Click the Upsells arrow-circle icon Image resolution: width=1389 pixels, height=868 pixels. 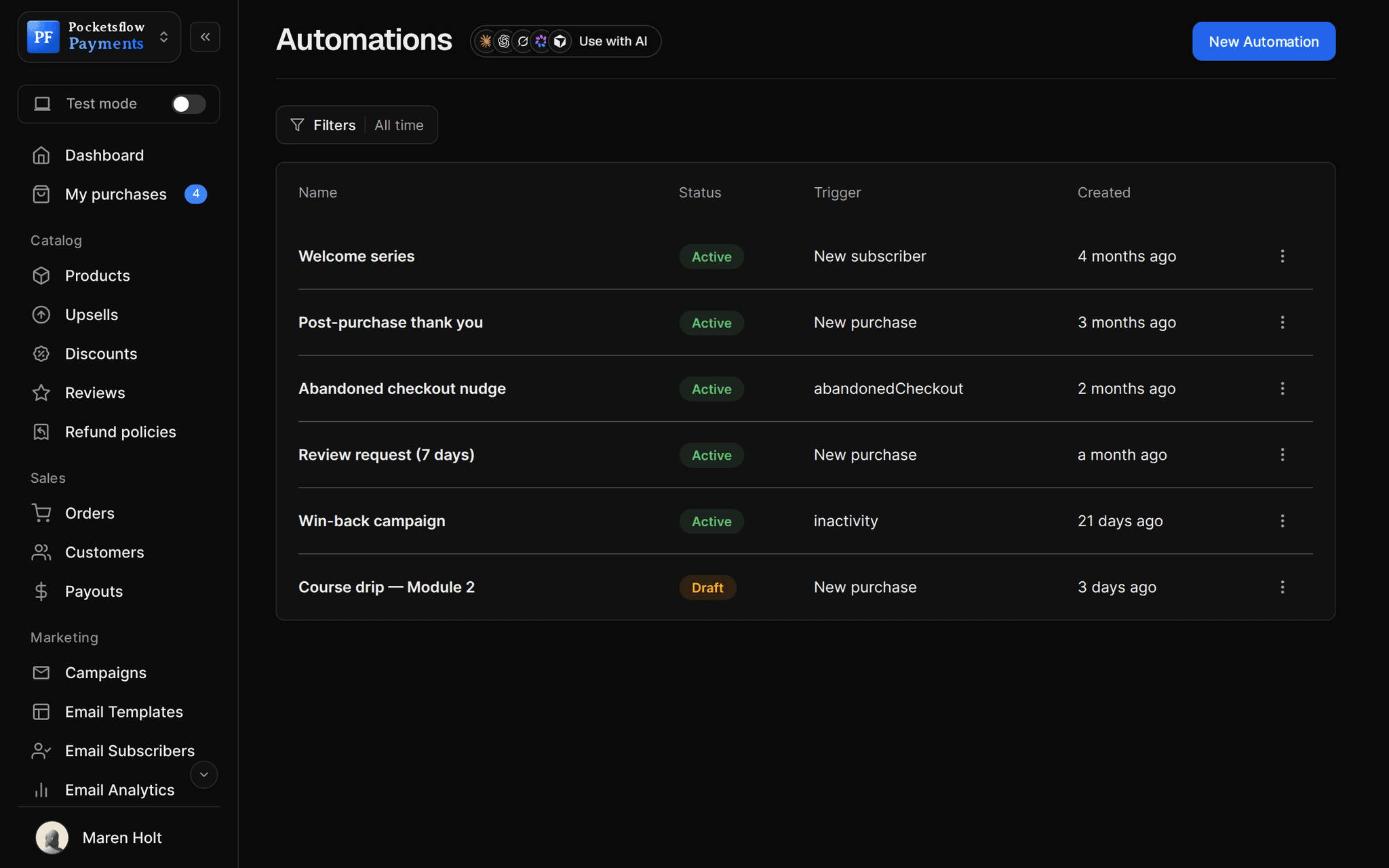(41, 315)
